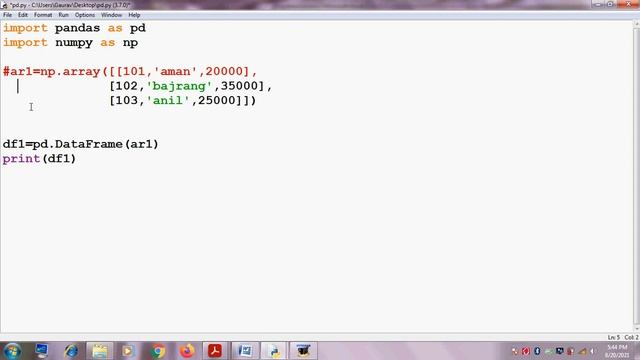Screen dimensions: 640x360
Task: Open the desktop computer taskbar icon
Action: tap(42, 351)
